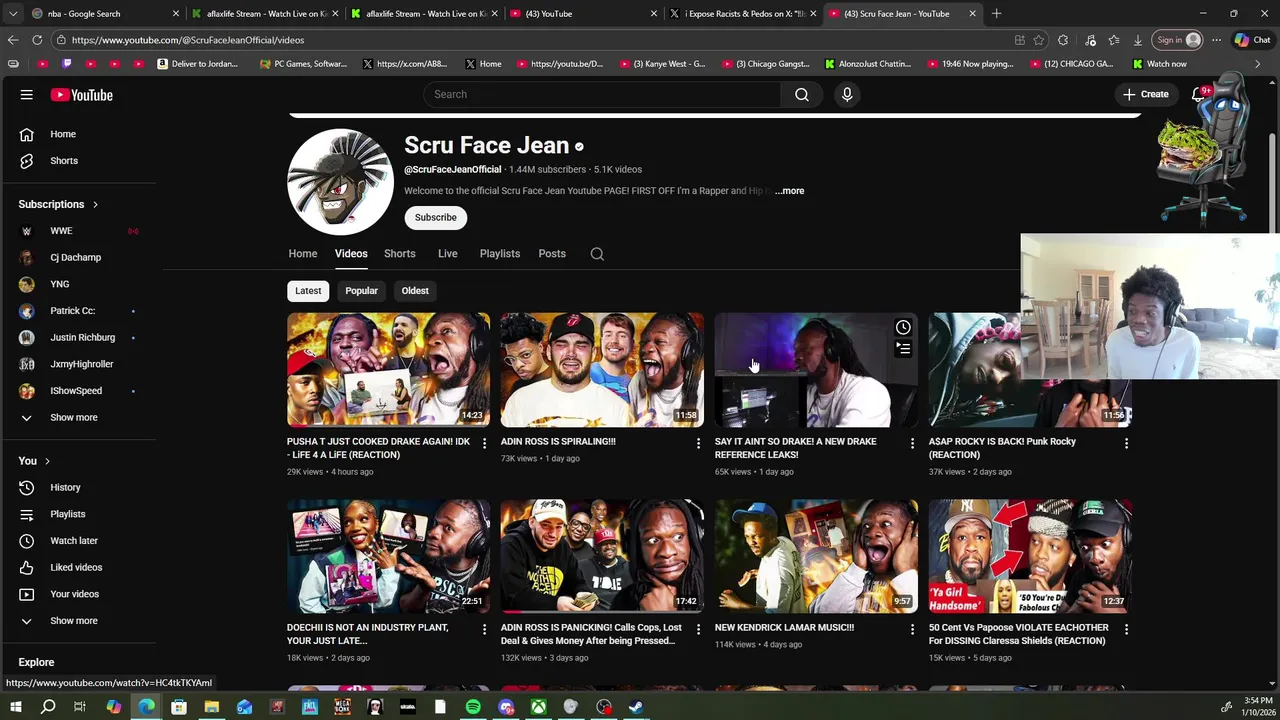
Task: Sort videos by Oldest
Action: click(415, 291)
